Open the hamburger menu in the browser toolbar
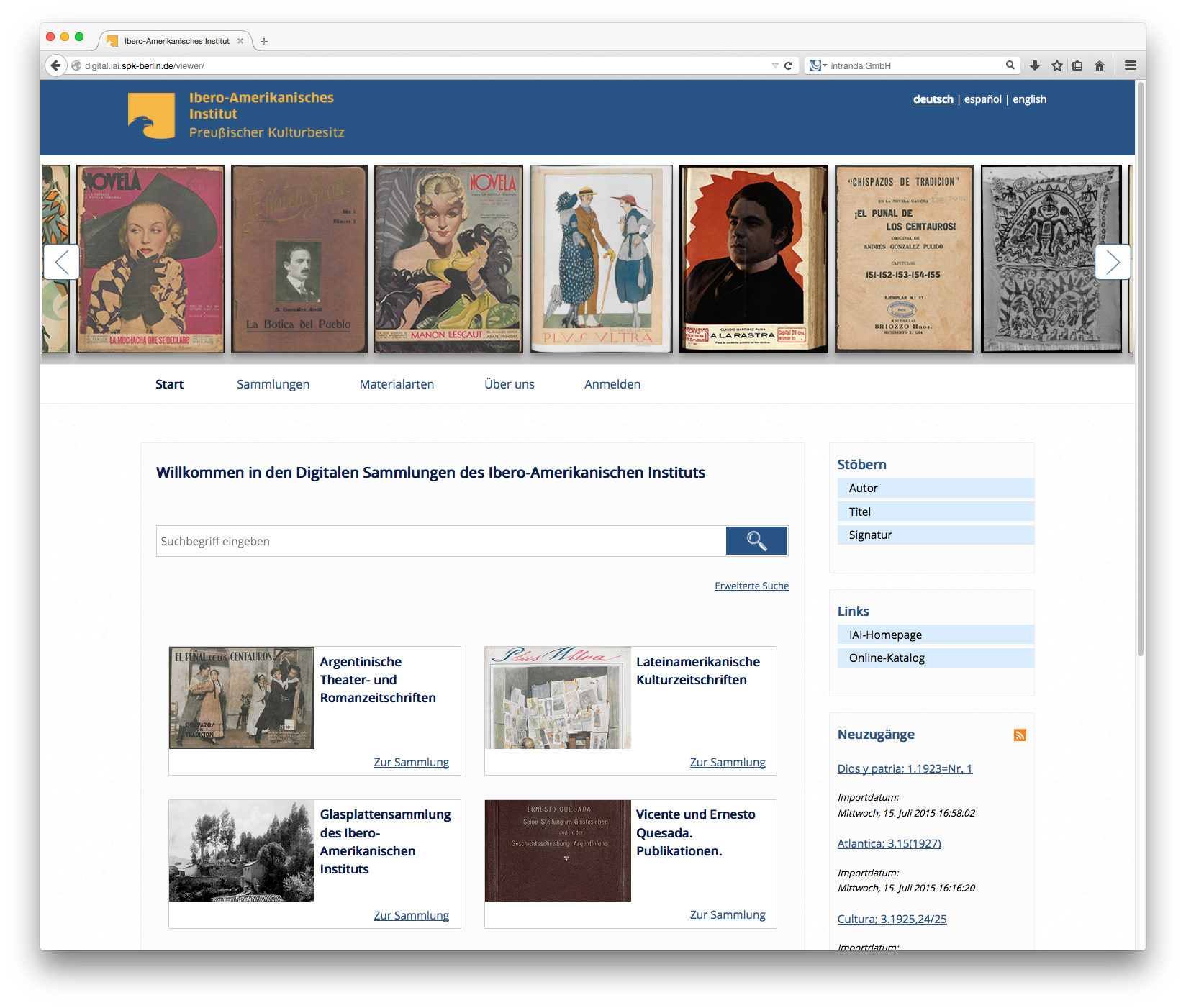1186x1008 pixels. pyautogui.click(x=1131, y=65)
